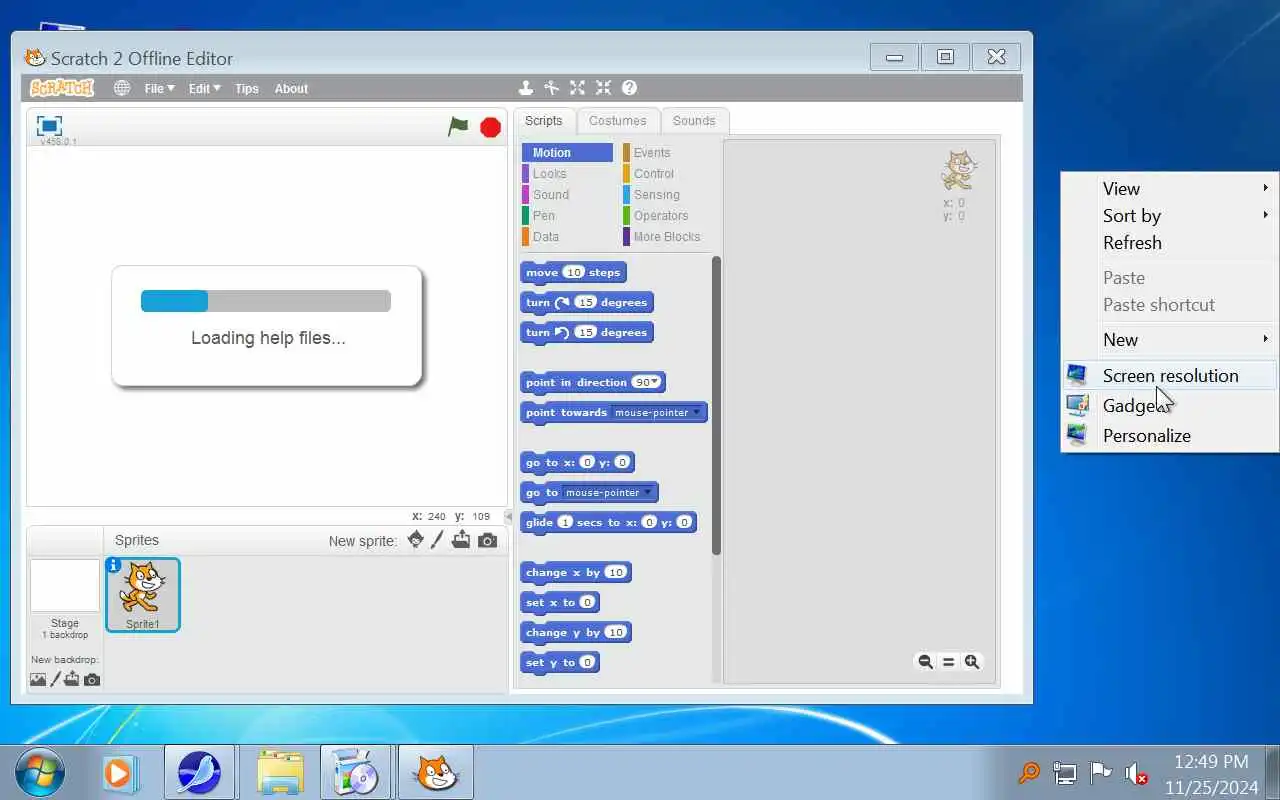Screen dimensions: 1280x800
Task: Click the blocks palette scrollbar
Action: (716, 405)
